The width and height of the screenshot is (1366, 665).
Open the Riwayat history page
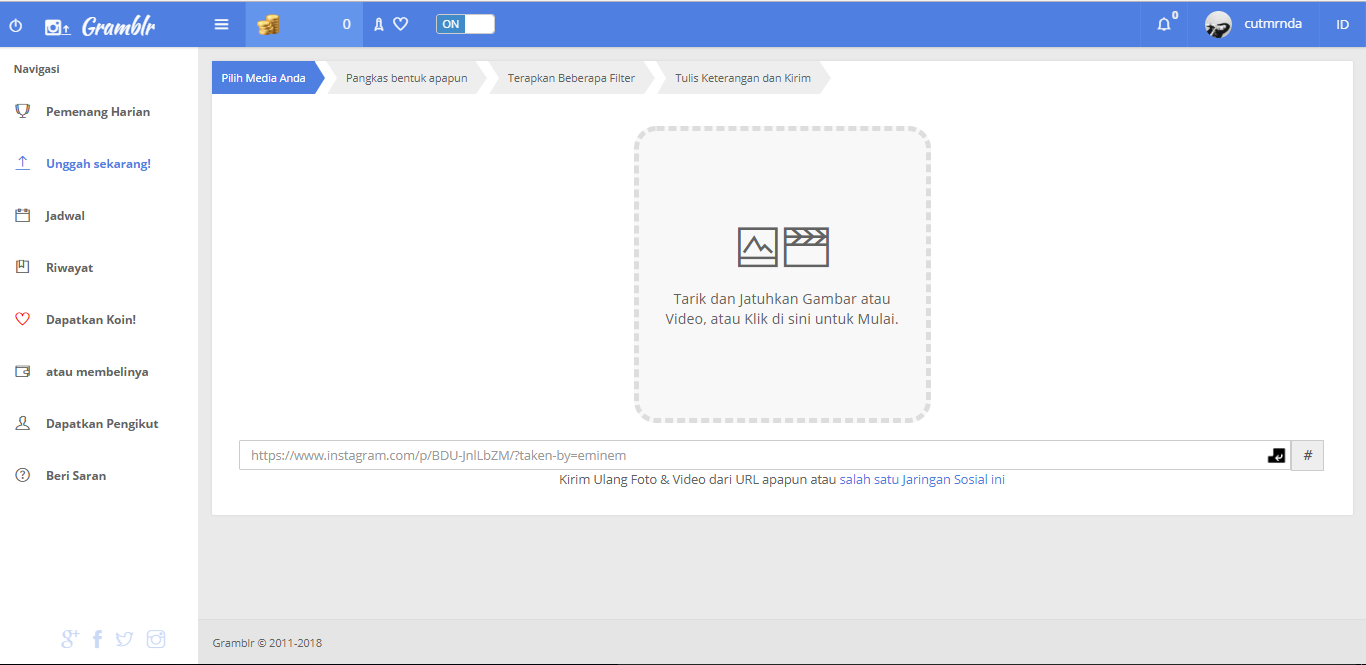tap(69, 268)
